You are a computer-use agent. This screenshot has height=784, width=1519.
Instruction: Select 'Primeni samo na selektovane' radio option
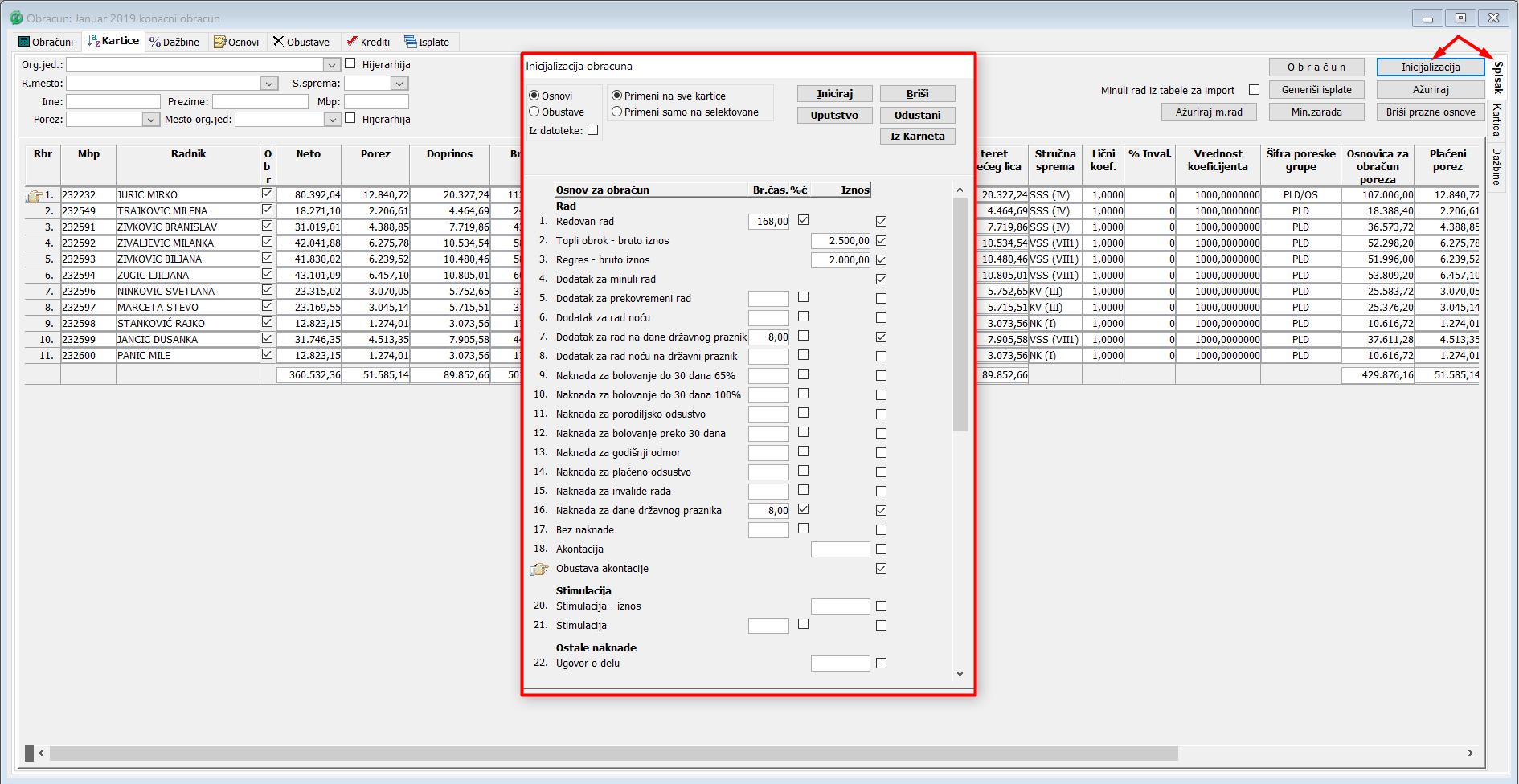coord(616,112)
